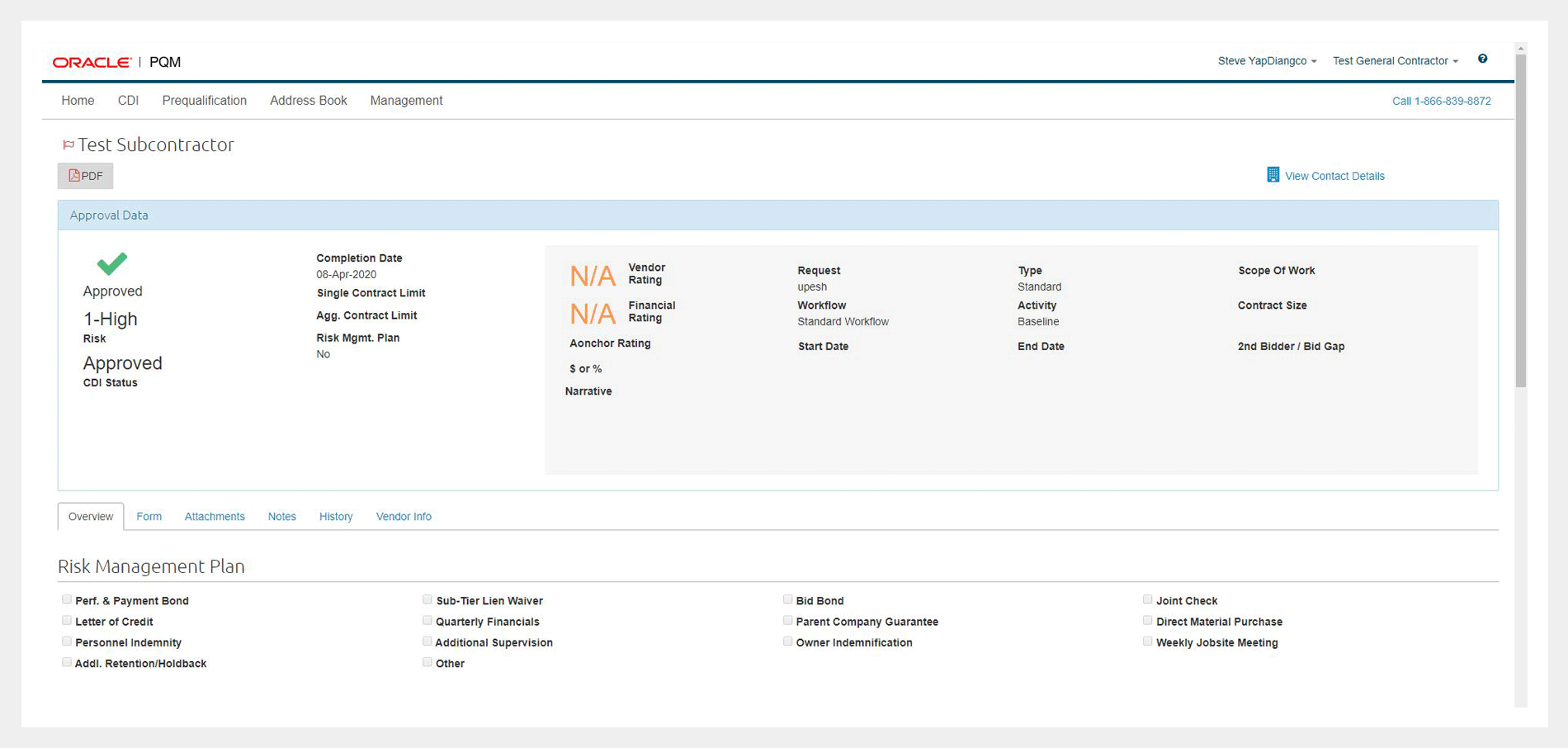Select the Parent Company Guarantee checkbox
This screenshot has height=748, width=1568.
[787, 621]
